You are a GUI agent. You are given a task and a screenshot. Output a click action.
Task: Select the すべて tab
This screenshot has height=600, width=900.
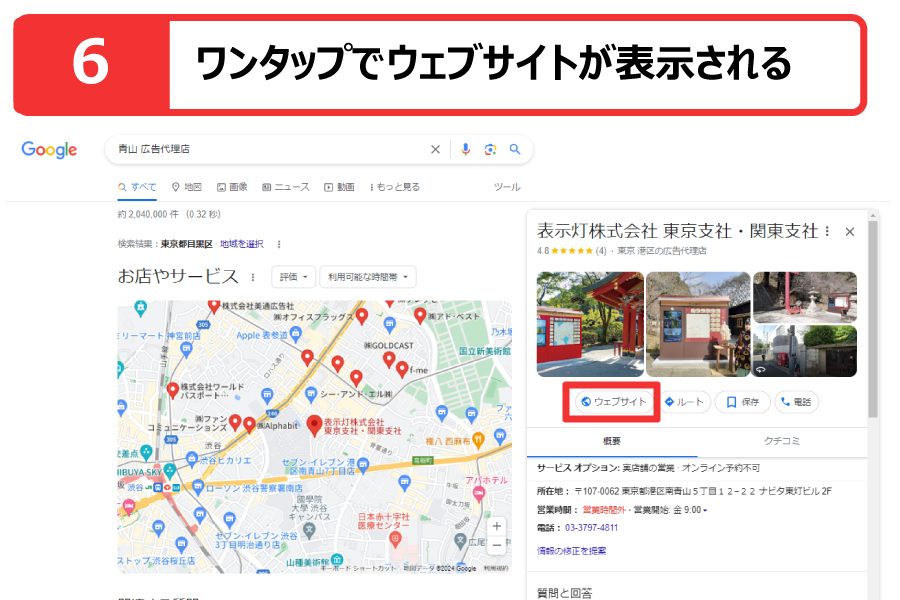click(x=137, y=187)
